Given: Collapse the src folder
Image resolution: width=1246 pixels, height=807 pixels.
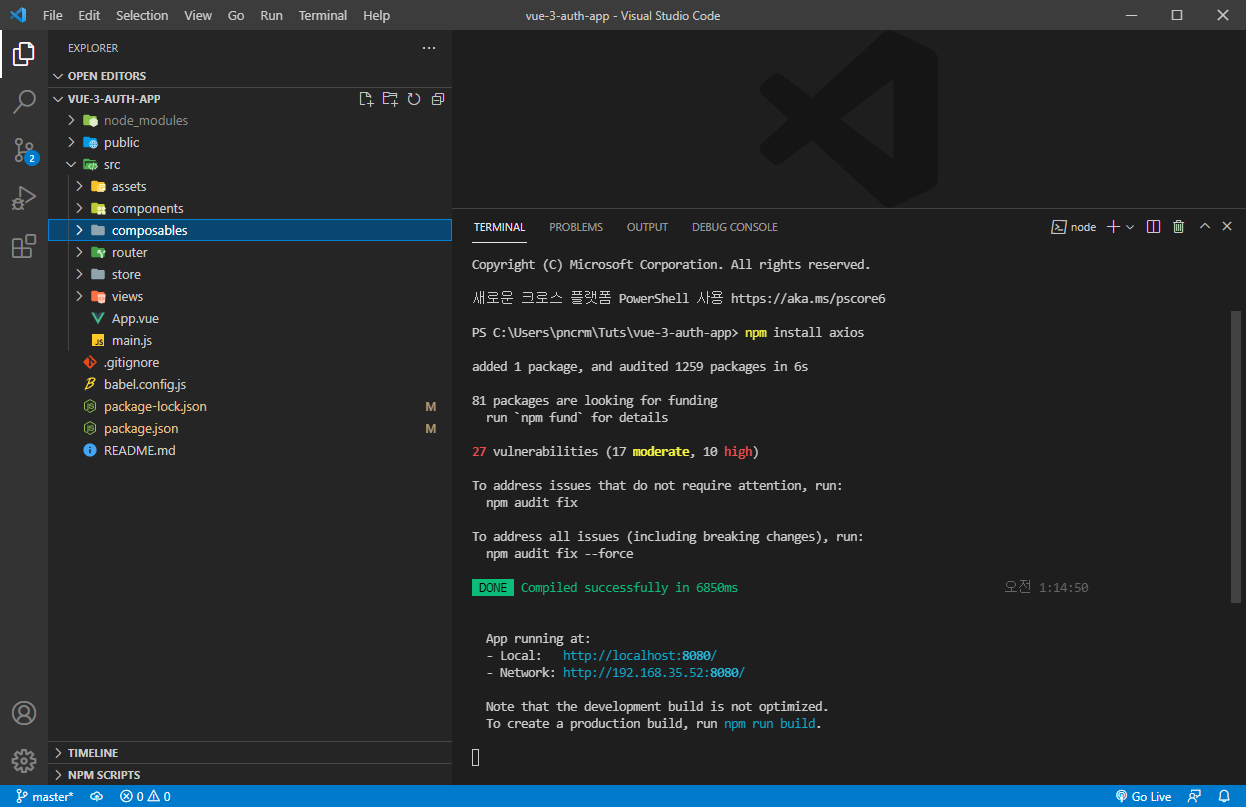Looking at the screenshot, I should pos(71,164).
